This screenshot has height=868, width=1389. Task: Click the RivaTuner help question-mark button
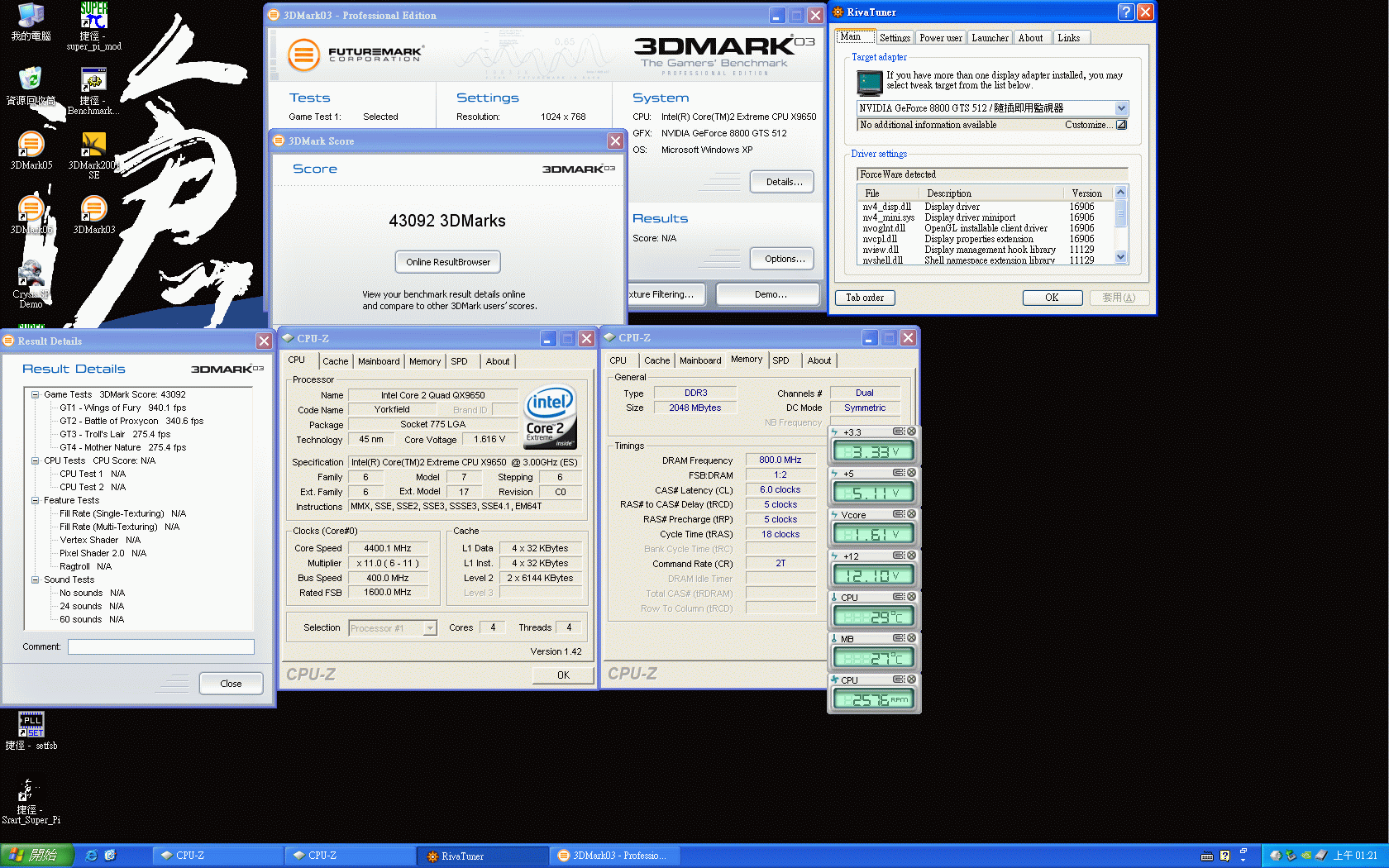[1126, 12]
